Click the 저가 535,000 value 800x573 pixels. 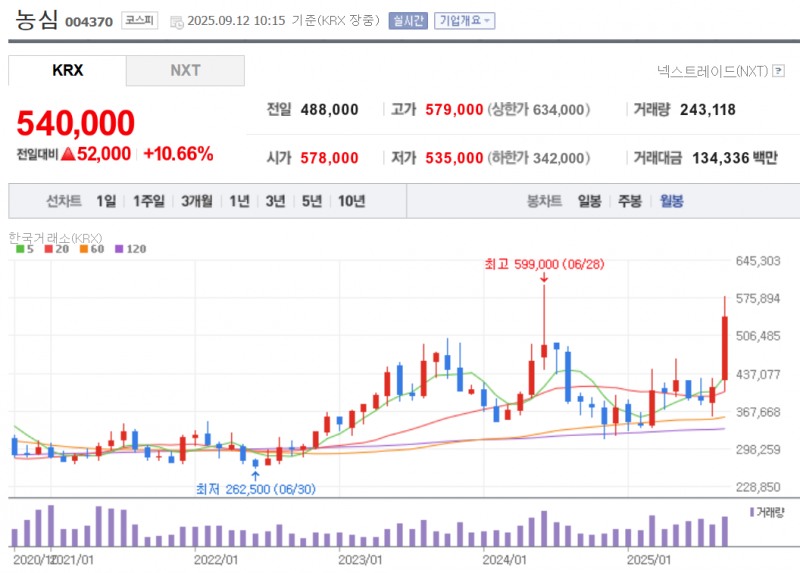click(x=454, y=158)
